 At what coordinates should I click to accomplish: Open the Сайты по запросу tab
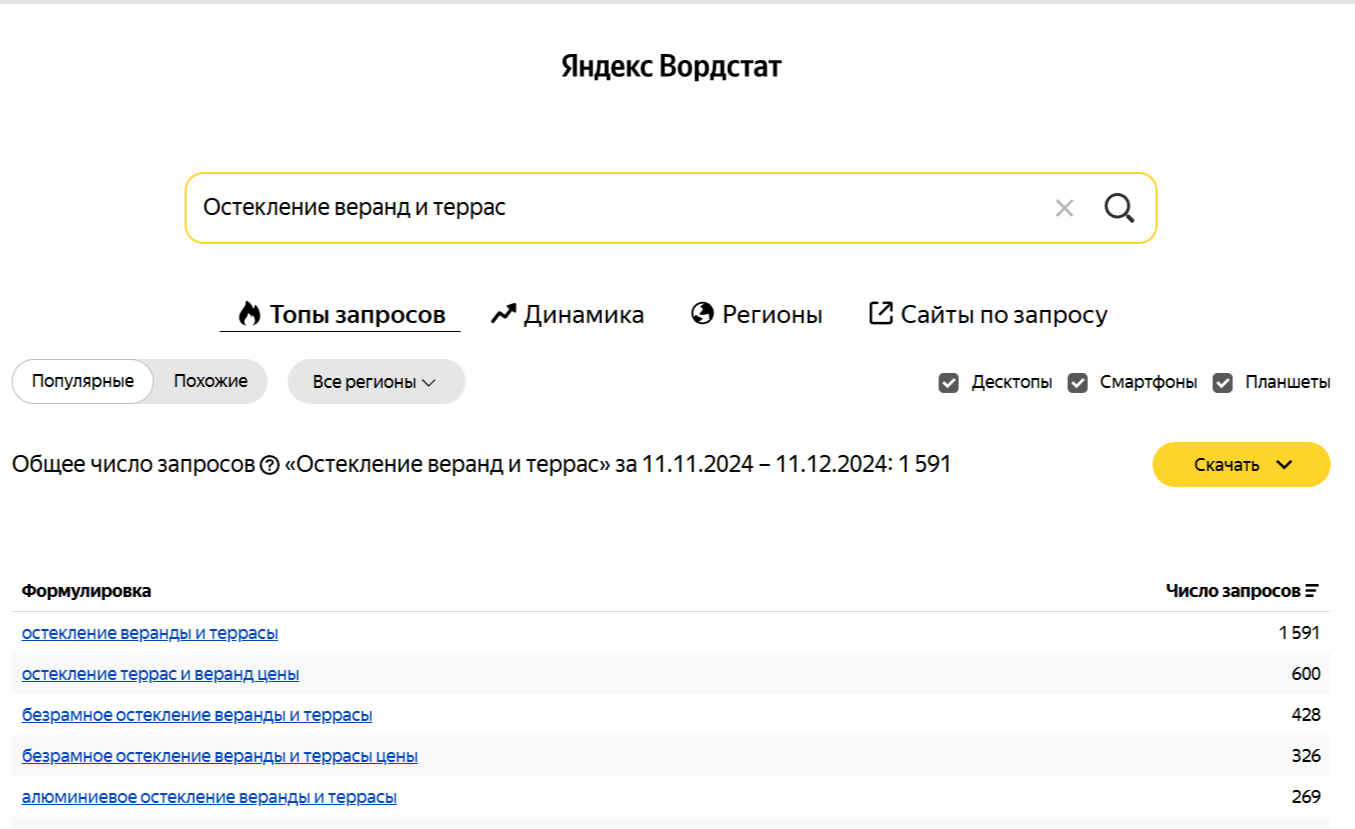click(x=988, y=315)
